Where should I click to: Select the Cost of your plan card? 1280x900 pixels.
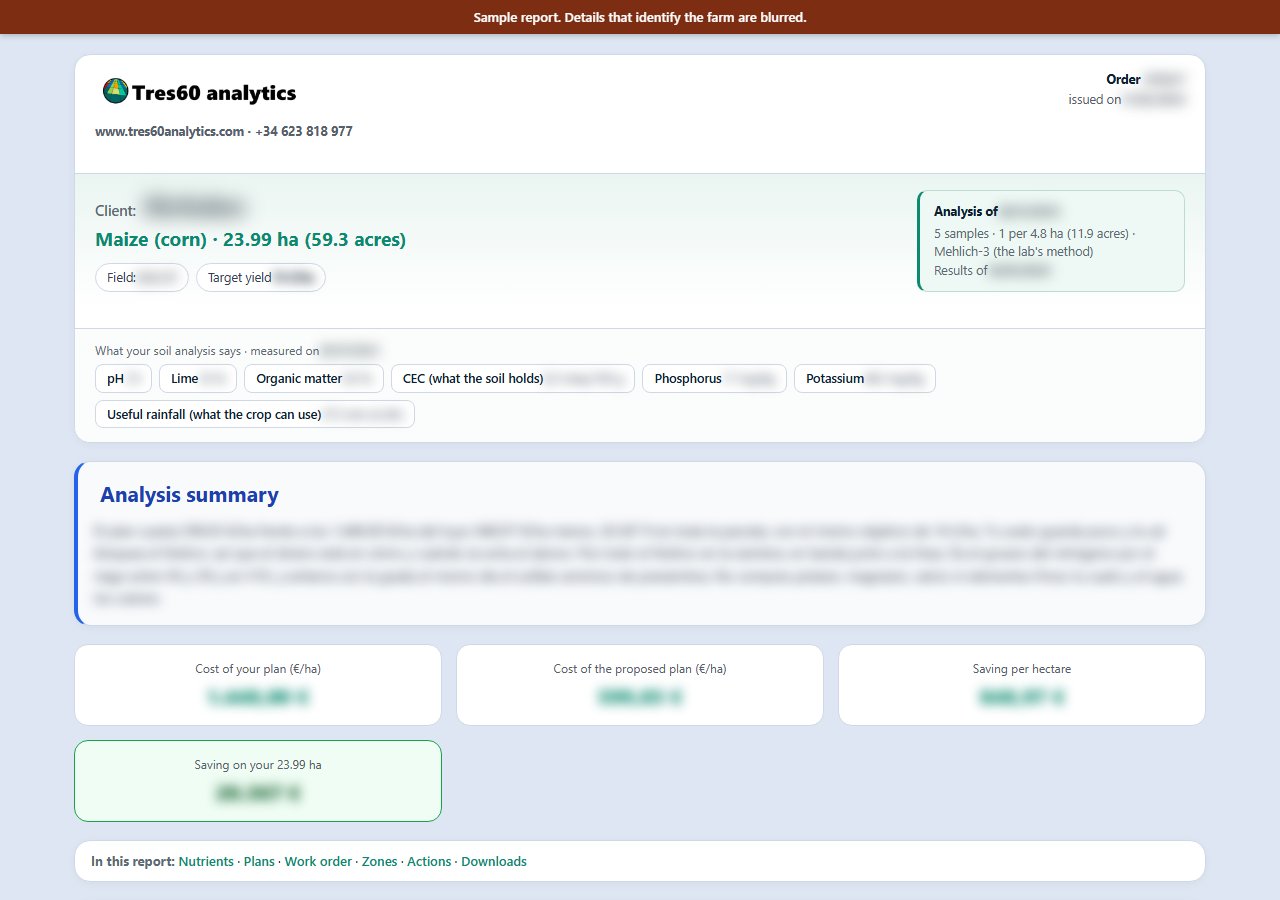point(258,685)
